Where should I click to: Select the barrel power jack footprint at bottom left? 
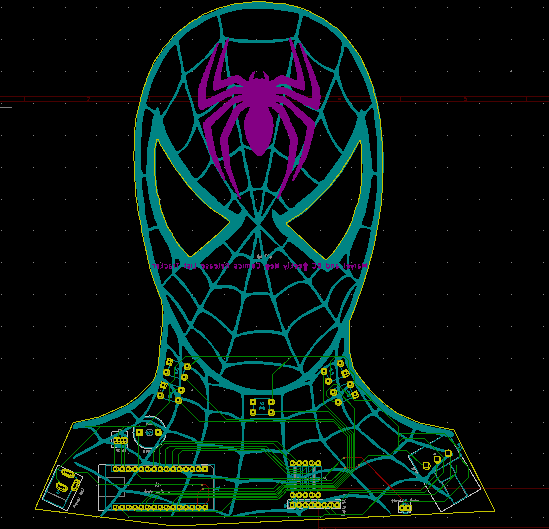63,487
